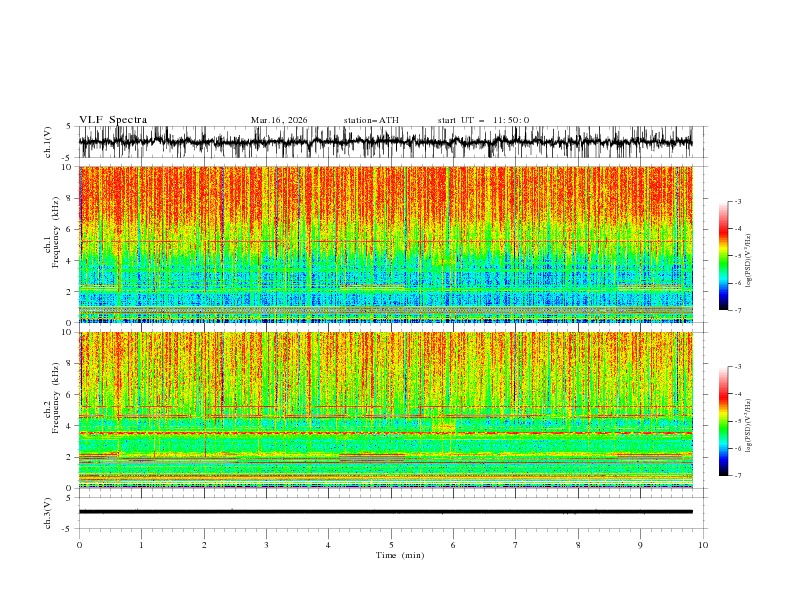The image size is (792, 612).
Task: Click the "4" tick on the time axis
Action: pos(328,545)
